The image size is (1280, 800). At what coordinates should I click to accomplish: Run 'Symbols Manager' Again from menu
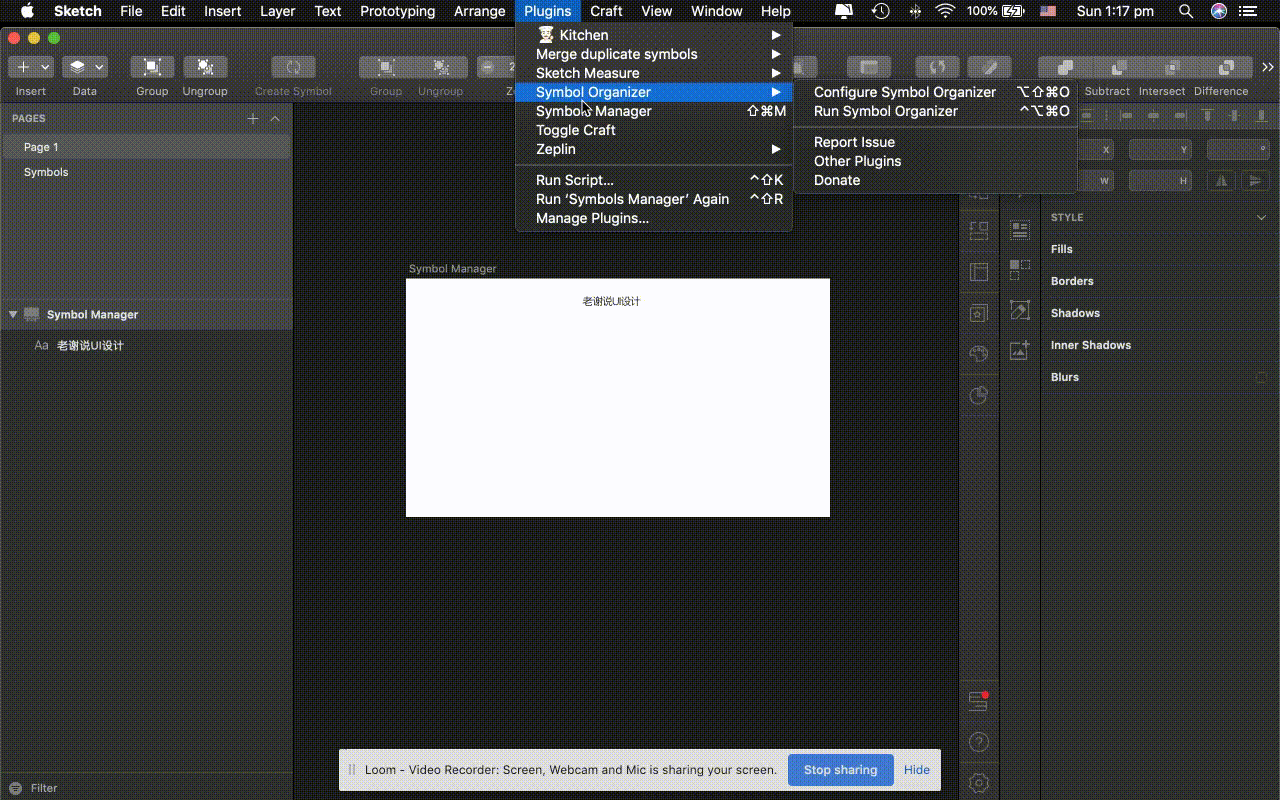pyautogui.click(x=654, y=199)
